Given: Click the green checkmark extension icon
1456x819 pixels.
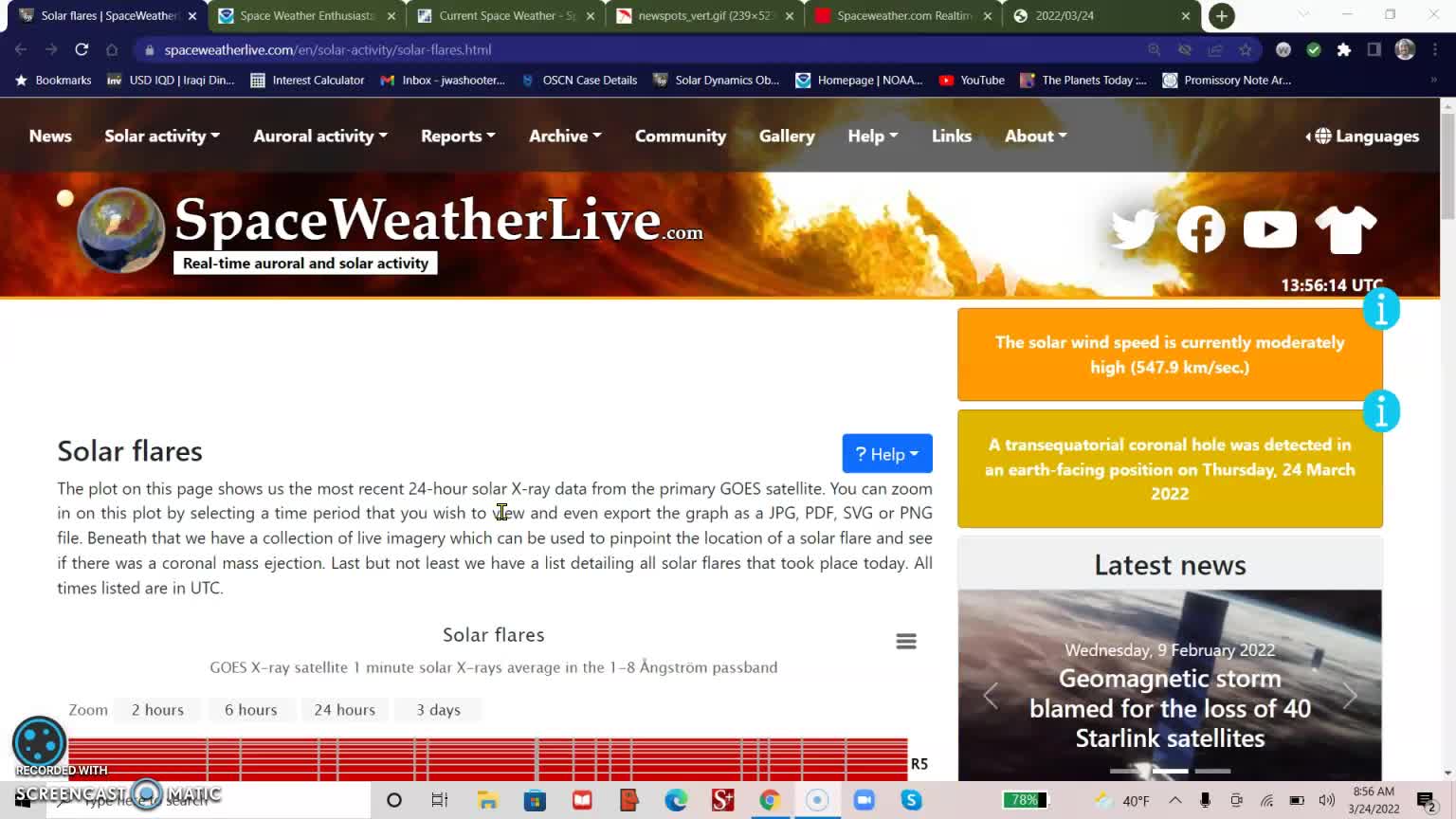Looking at the screenshot, I should pos(1313,49).
